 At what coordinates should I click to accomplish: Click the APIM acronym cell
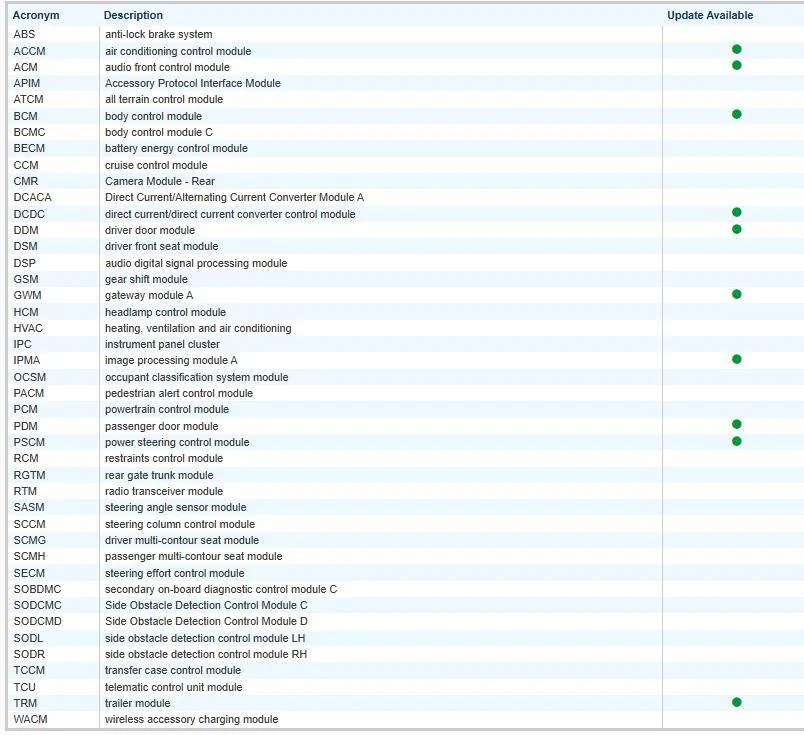point(27,84)
